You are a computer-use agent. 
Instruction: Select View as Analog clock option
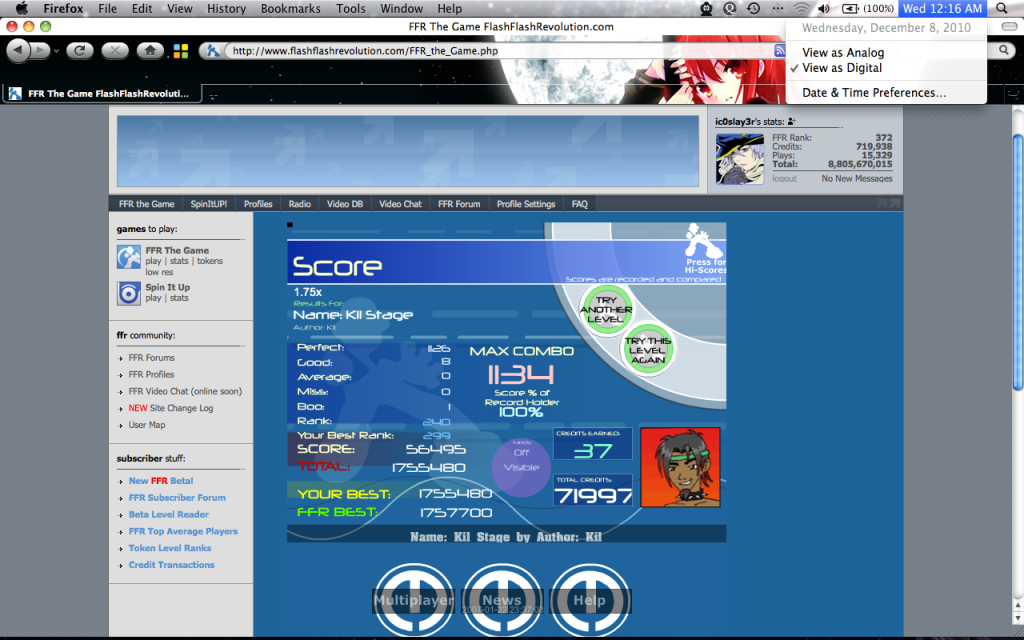[843, 53]
